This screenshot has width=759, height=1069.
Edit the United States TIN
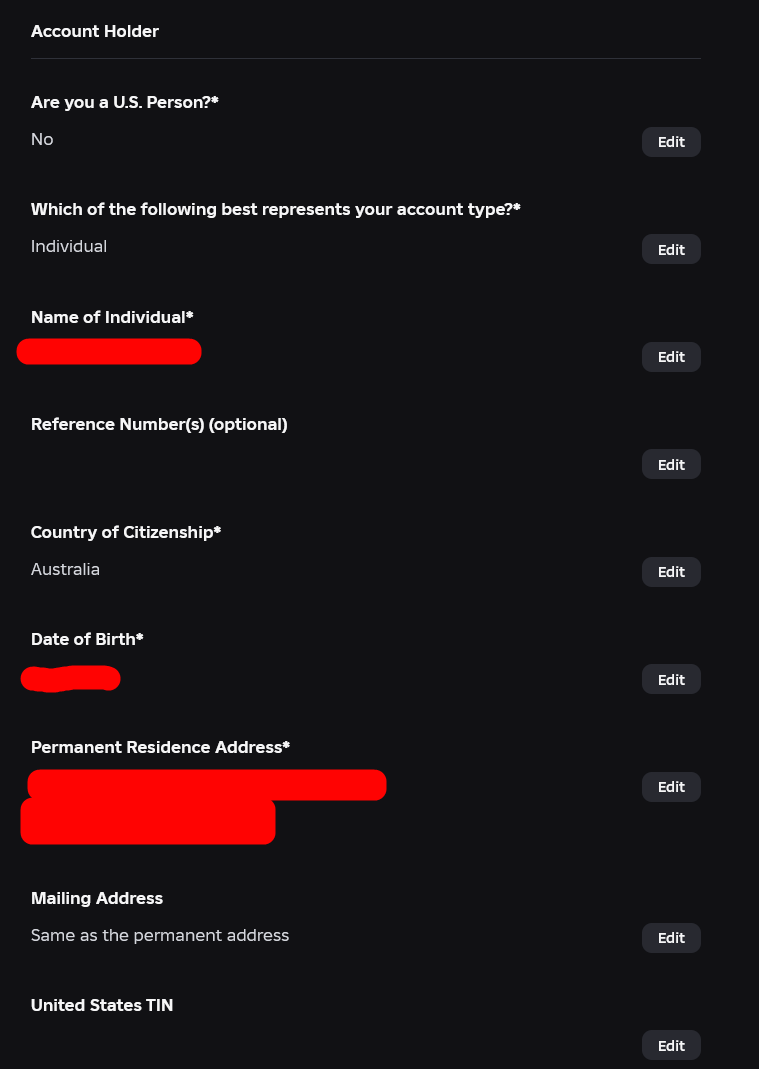[x=671, y=1045]
